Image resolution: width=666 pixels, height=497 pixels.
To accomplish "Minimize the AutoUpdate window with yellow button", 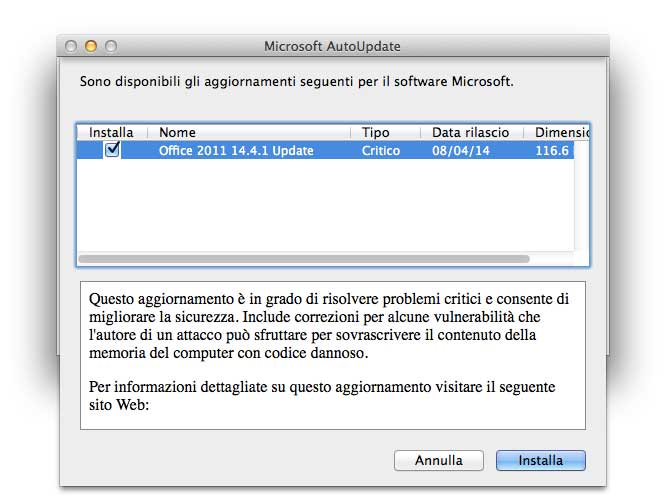I will point(91,46).
